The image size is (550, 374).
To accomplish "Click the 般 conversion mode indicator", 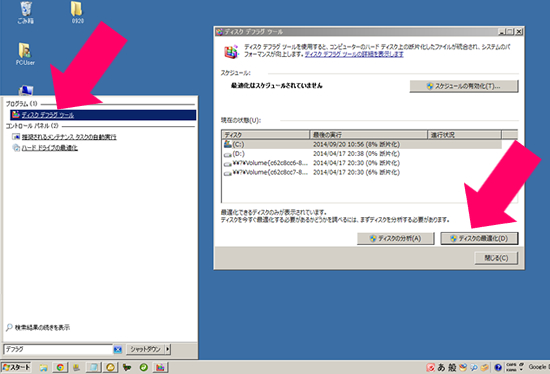I will click(452, 367).
